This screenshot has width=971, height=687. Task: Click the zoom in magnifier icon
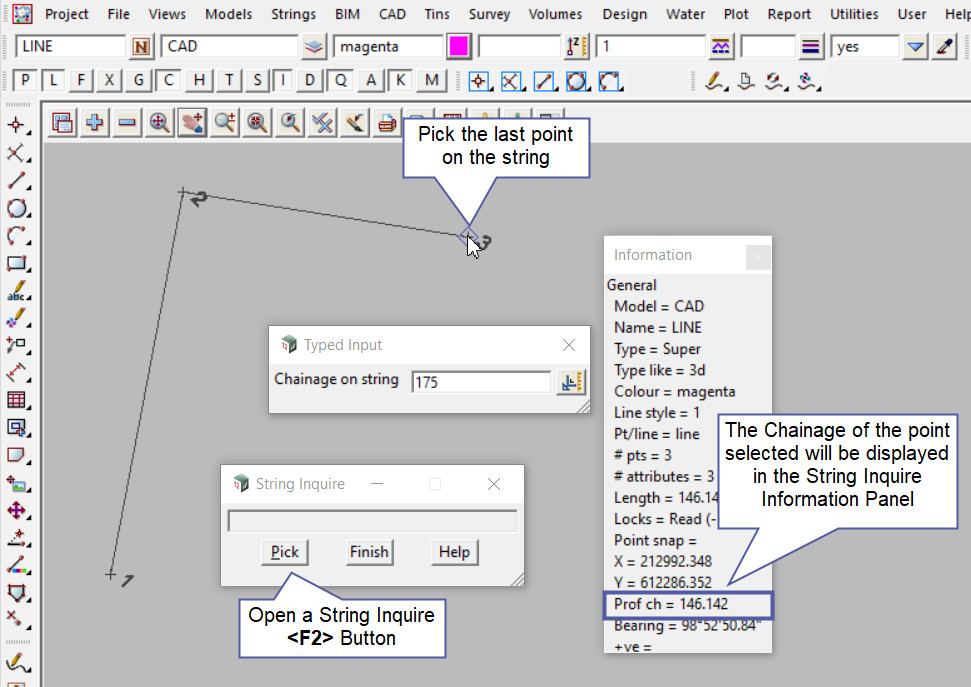tap(225, 123)
